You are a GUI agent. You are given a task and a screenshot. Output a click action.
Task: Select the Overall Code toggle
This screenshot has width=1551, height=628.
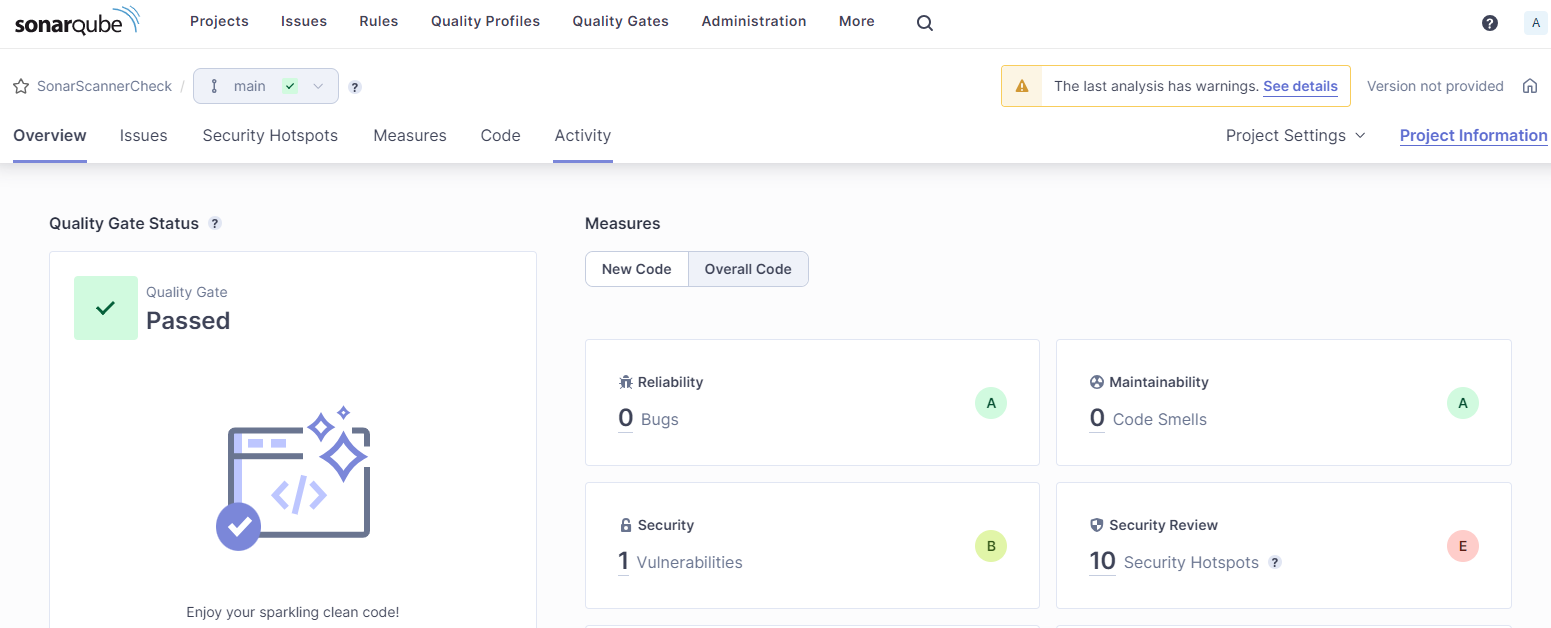click(x=748, y=269)
